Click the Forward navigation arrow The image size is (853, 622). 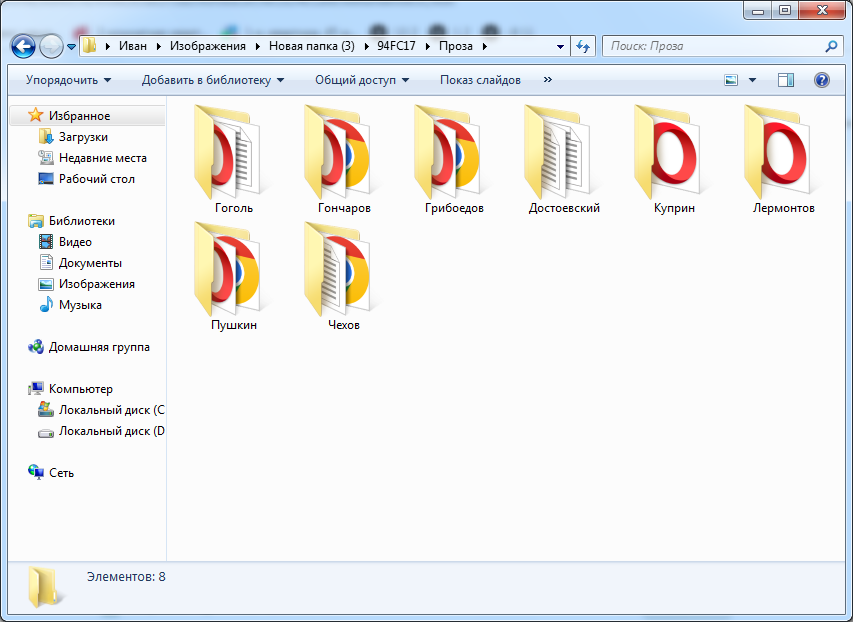pos(51,47)
